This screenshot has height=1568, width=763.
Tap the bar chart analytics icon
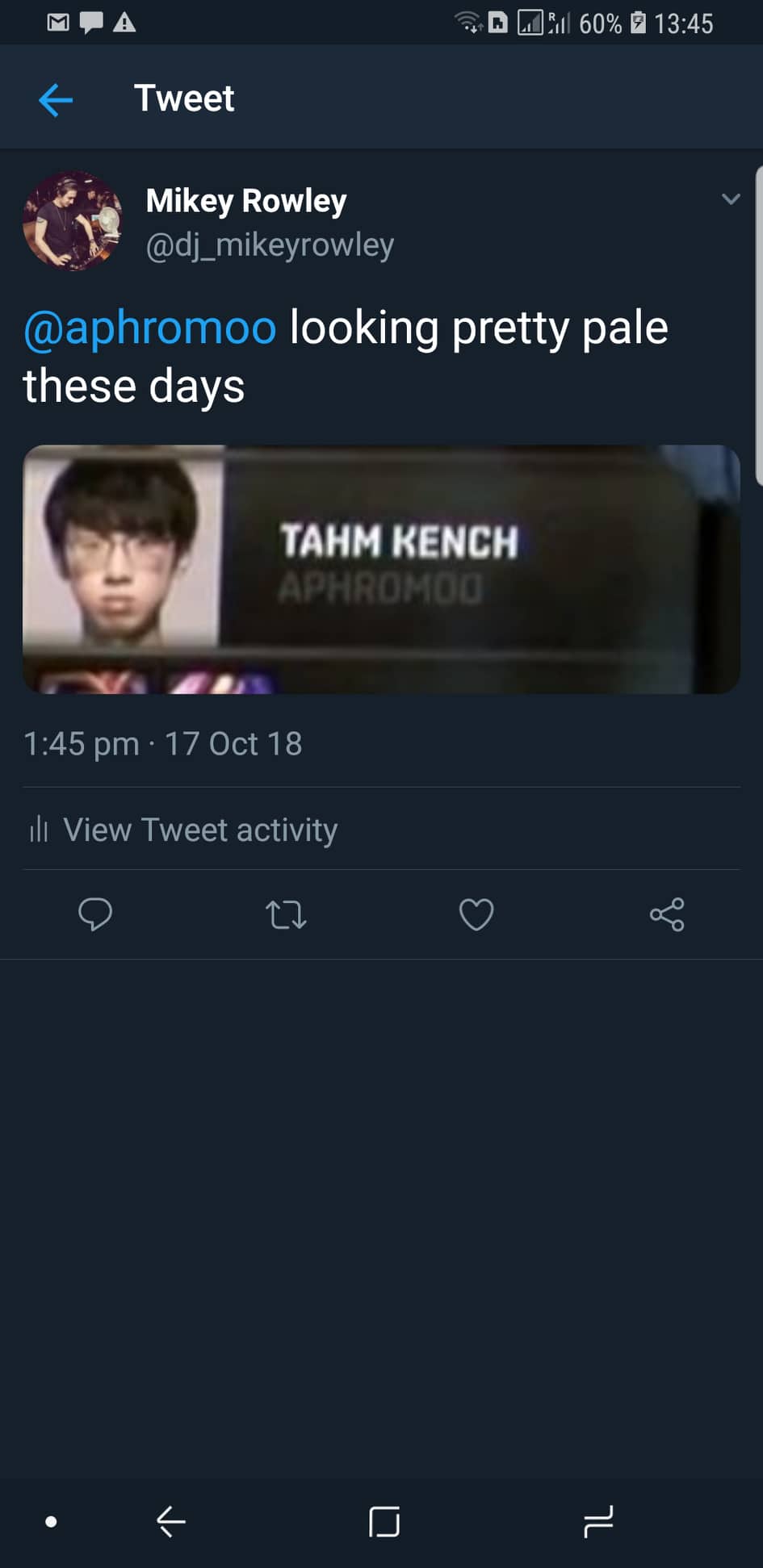[39, 829]
